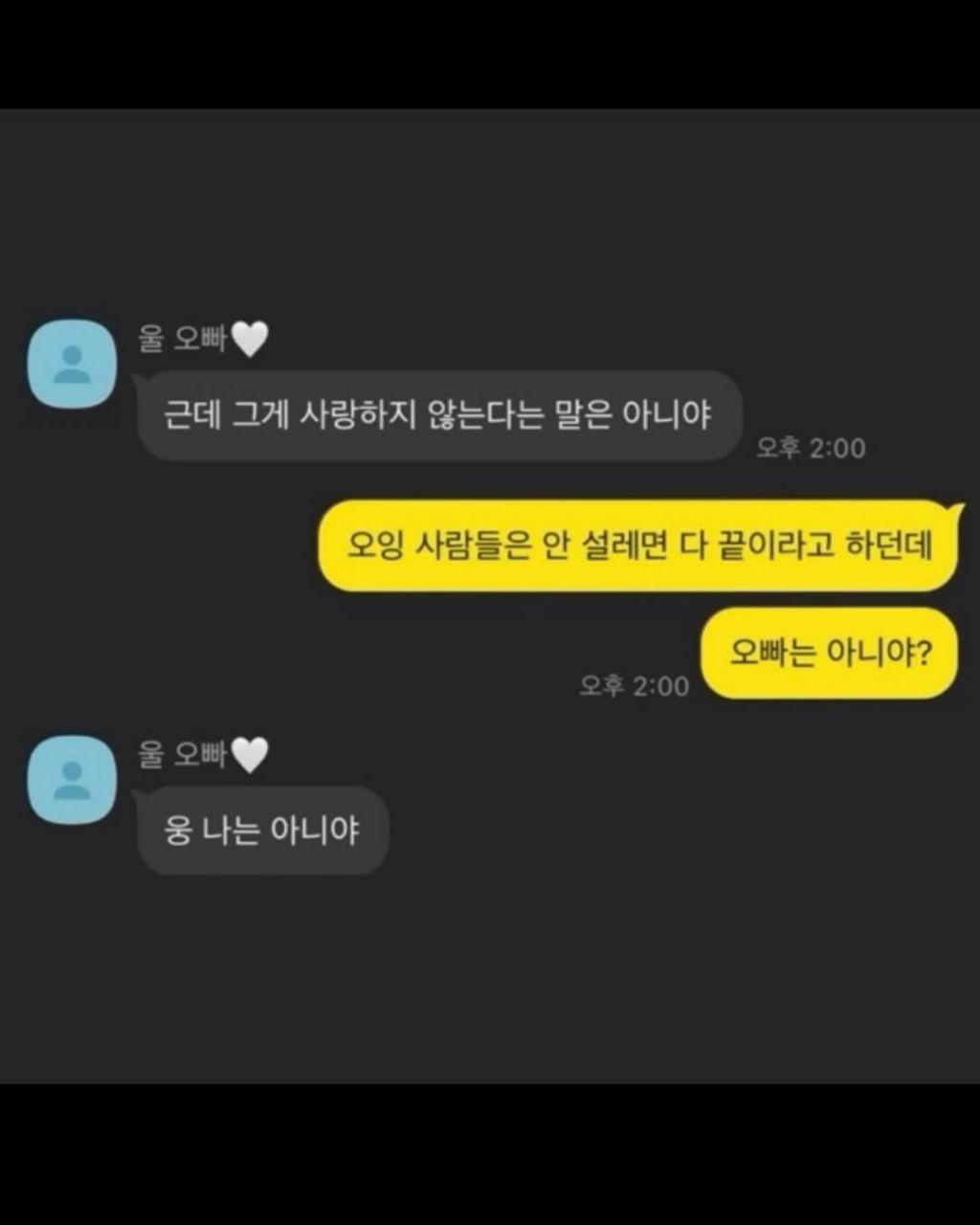Click the word '사람들은' in the yellow bubble

pyautogui.click(x=470, y=546)
